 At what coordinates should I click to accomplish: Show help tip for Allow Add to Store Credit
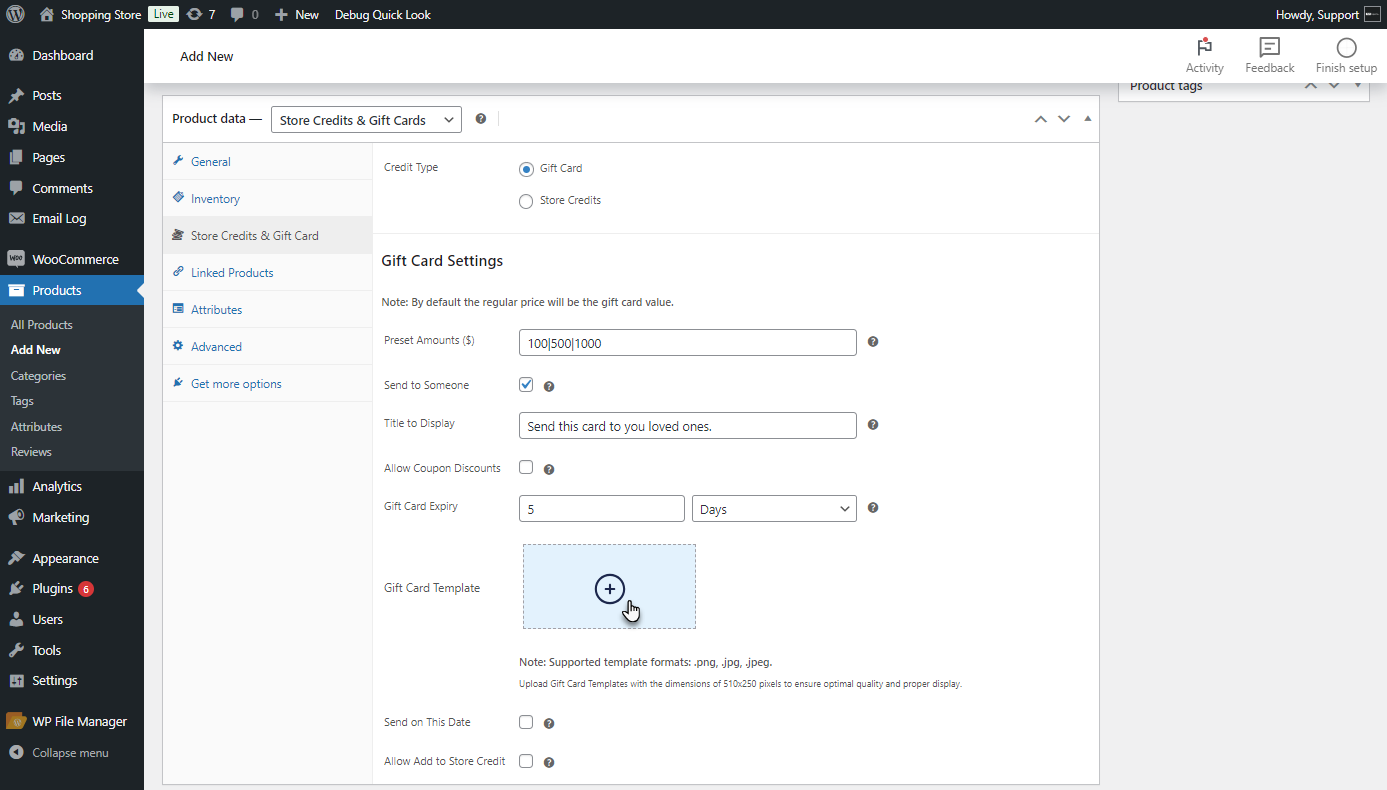[549, 762]
